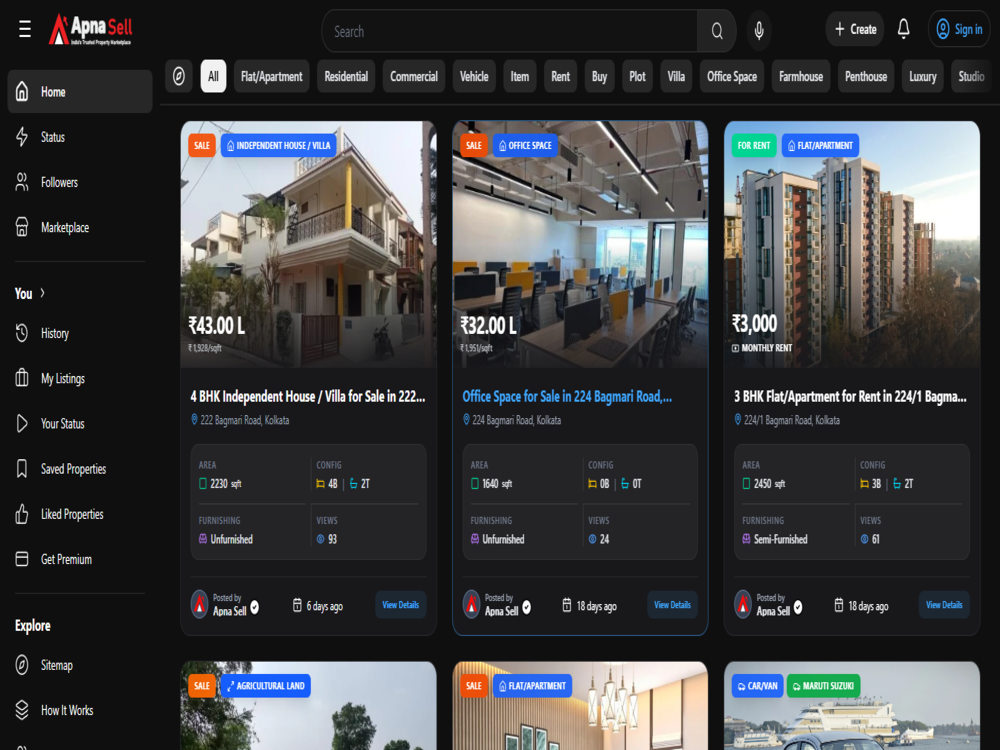Open 4 BHK Independent House listing title
The height and width of the screenshot is (750, 1000).
pos(308,397)
